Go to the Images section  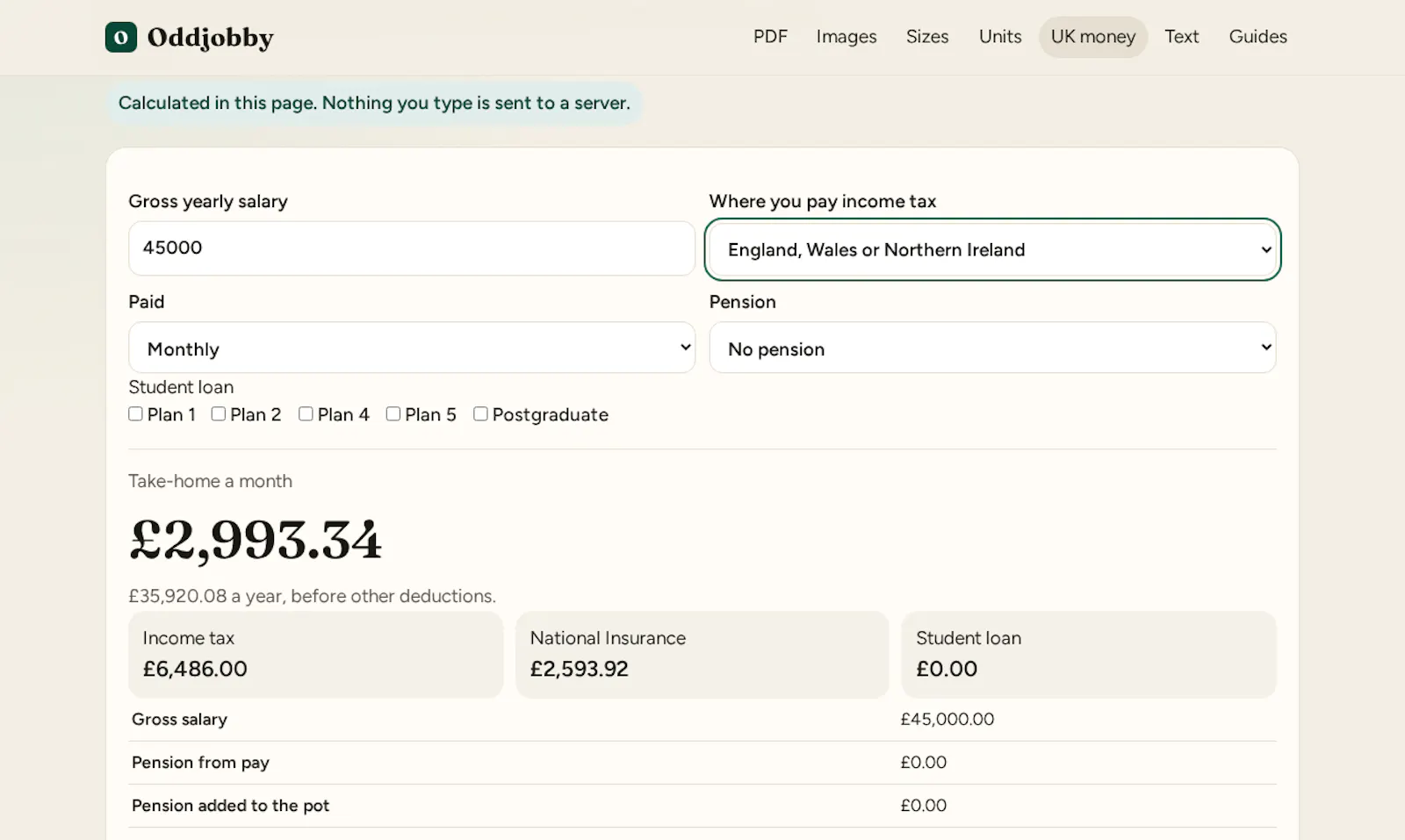847,37
